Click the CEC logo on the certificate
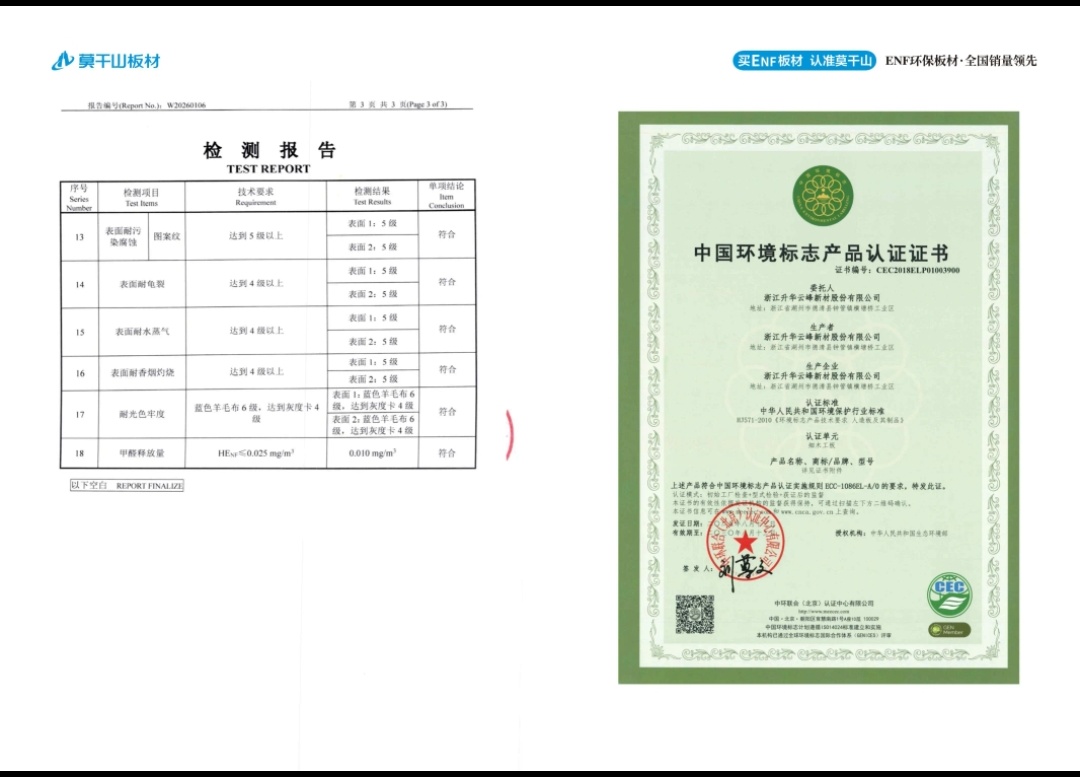This screenshot has width=1080, height=777. click(x=949, y=594)
